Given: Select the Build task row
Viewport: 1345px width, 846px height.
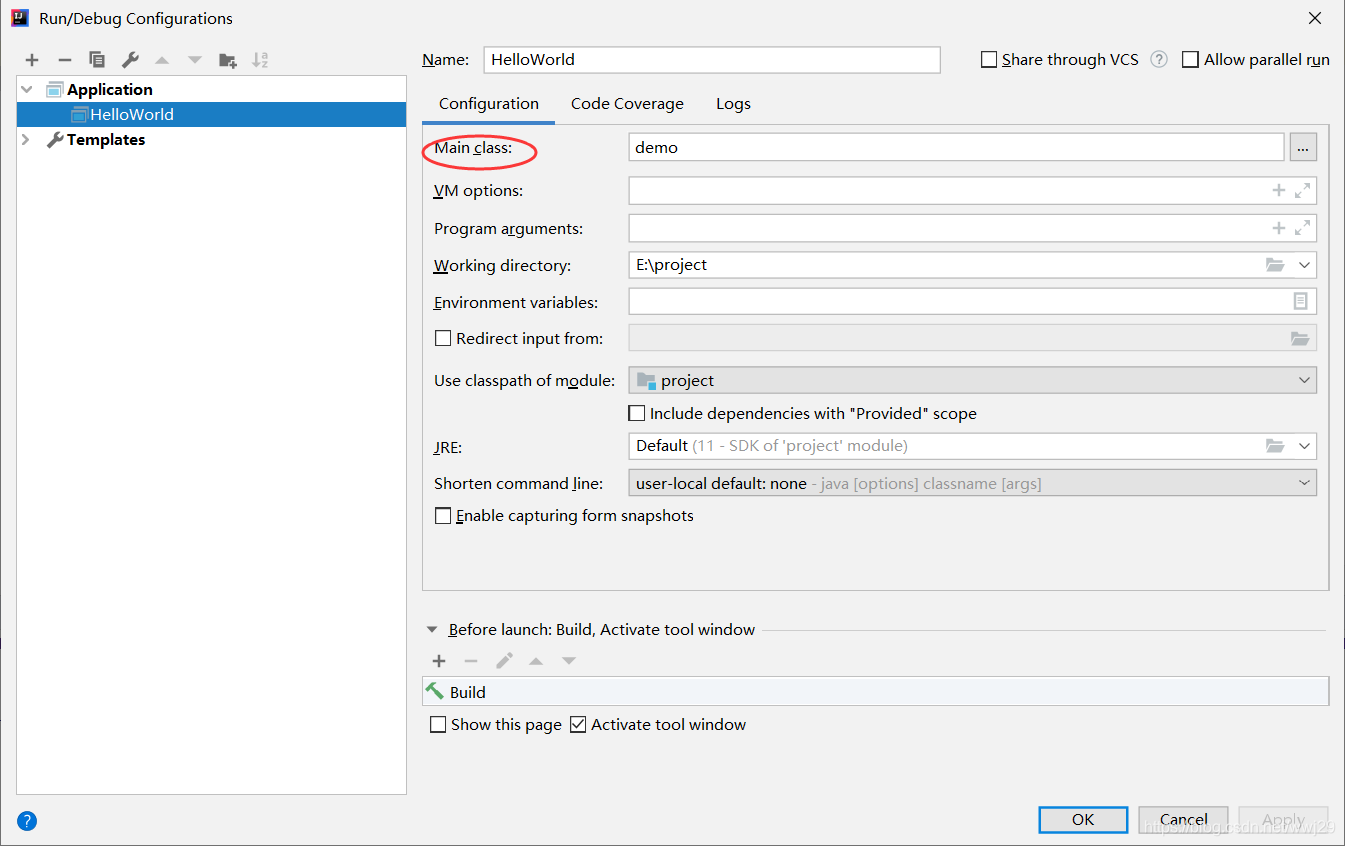Looking at the screenshot, I should [x=876, y=692].
